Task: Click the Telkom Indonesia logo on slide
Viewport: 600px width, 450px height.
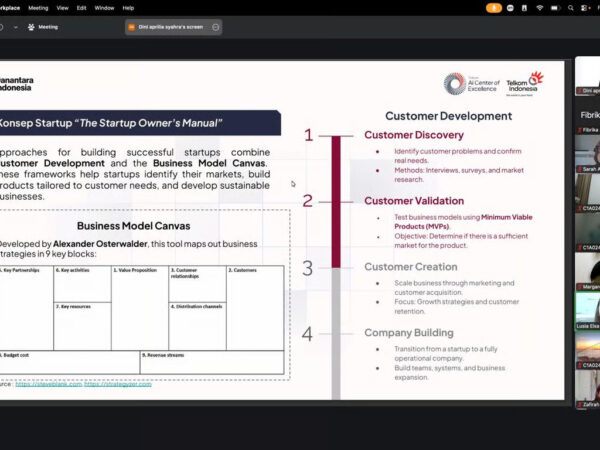Action: click(524, 83)
